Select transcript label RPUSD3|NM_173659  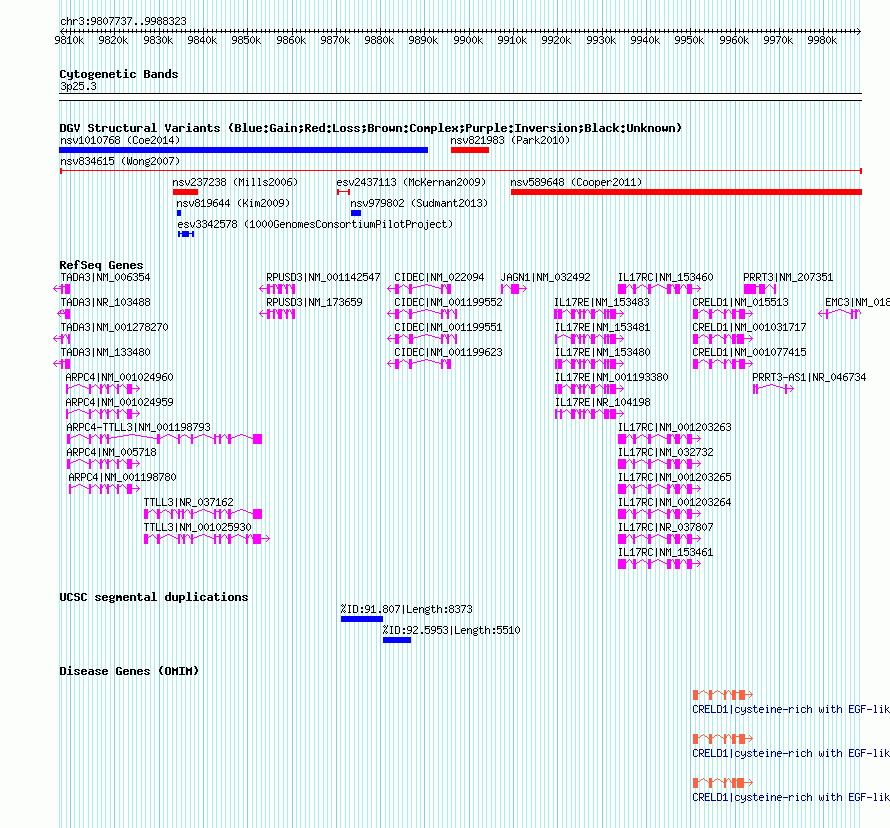[314, 302]
